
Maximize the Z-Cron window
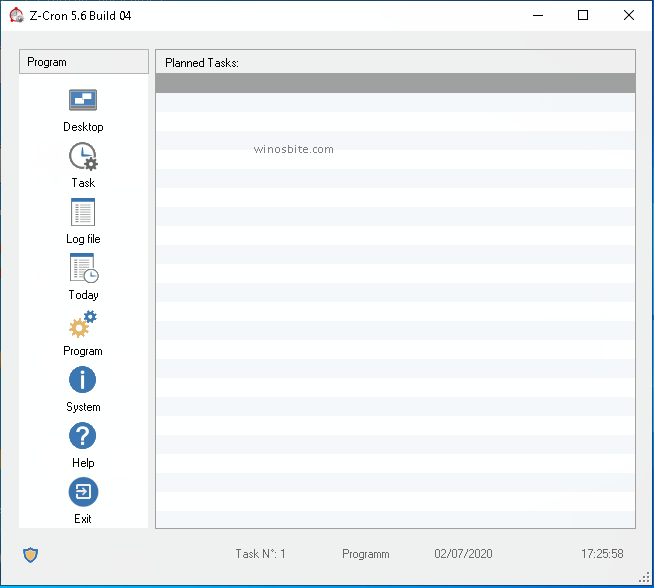coord(583,15)
